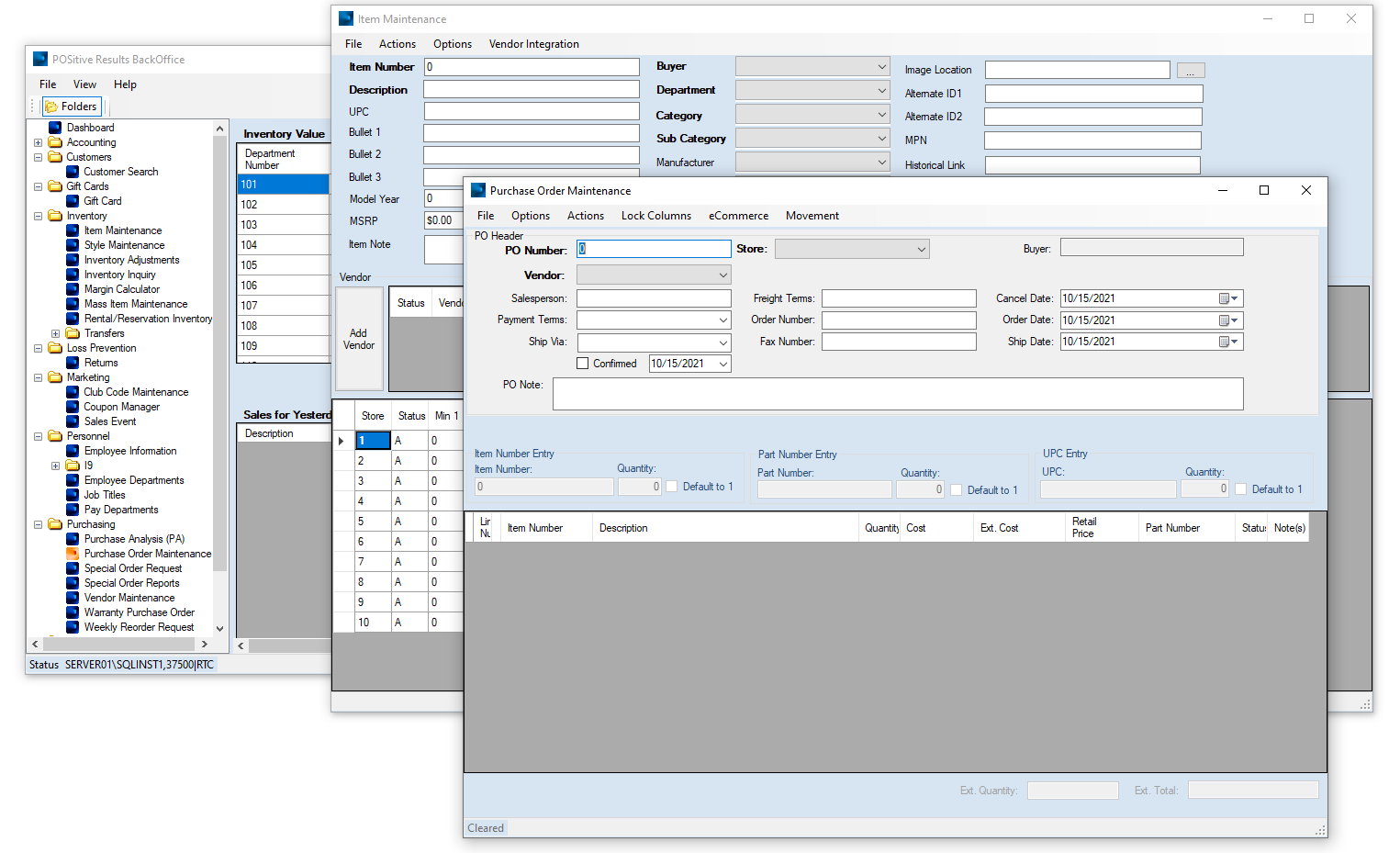Check Default to 1 under Item Number Entry
Screen dimensions: 1400x853
click(672, 487)
